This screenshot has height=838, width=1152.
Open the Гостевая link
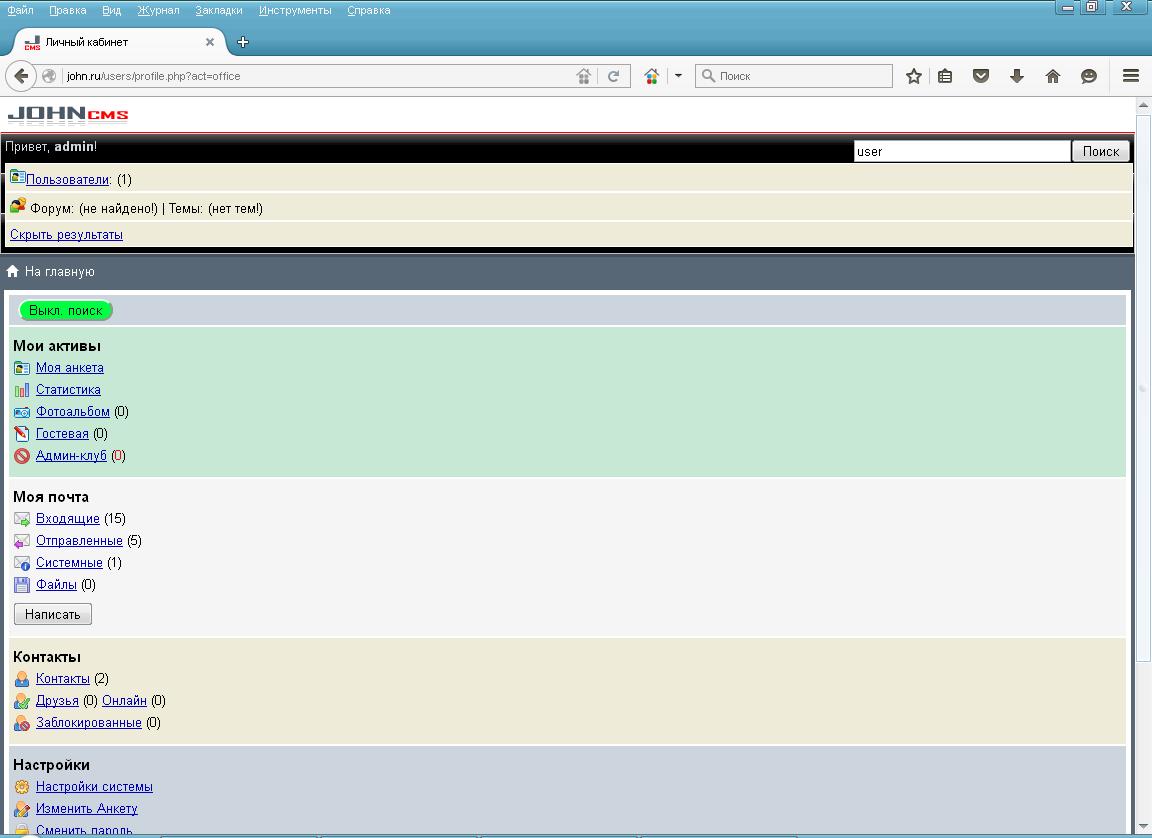(x=62, y=433)
